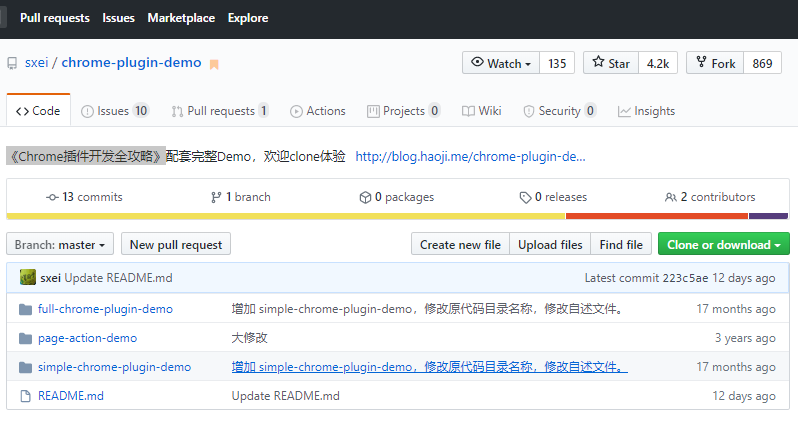798x421 pixels.
Task: Open the README.md file
Action: (71, 396)
